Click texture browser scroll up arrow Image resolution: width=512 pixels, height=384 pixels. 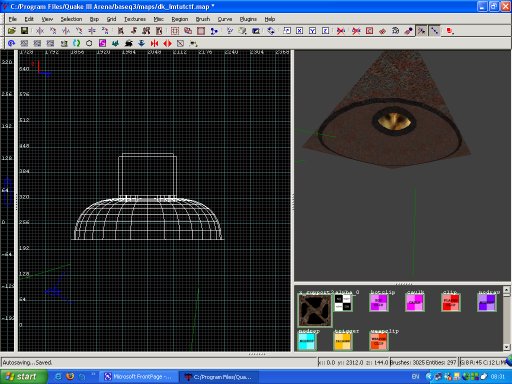pos(506,290)
